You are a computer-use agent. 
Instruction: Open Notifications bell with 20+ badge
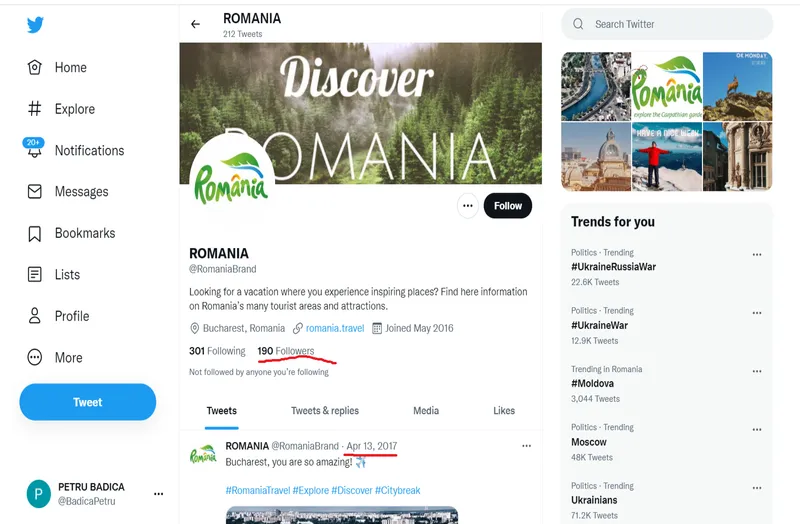coord(34,148)
